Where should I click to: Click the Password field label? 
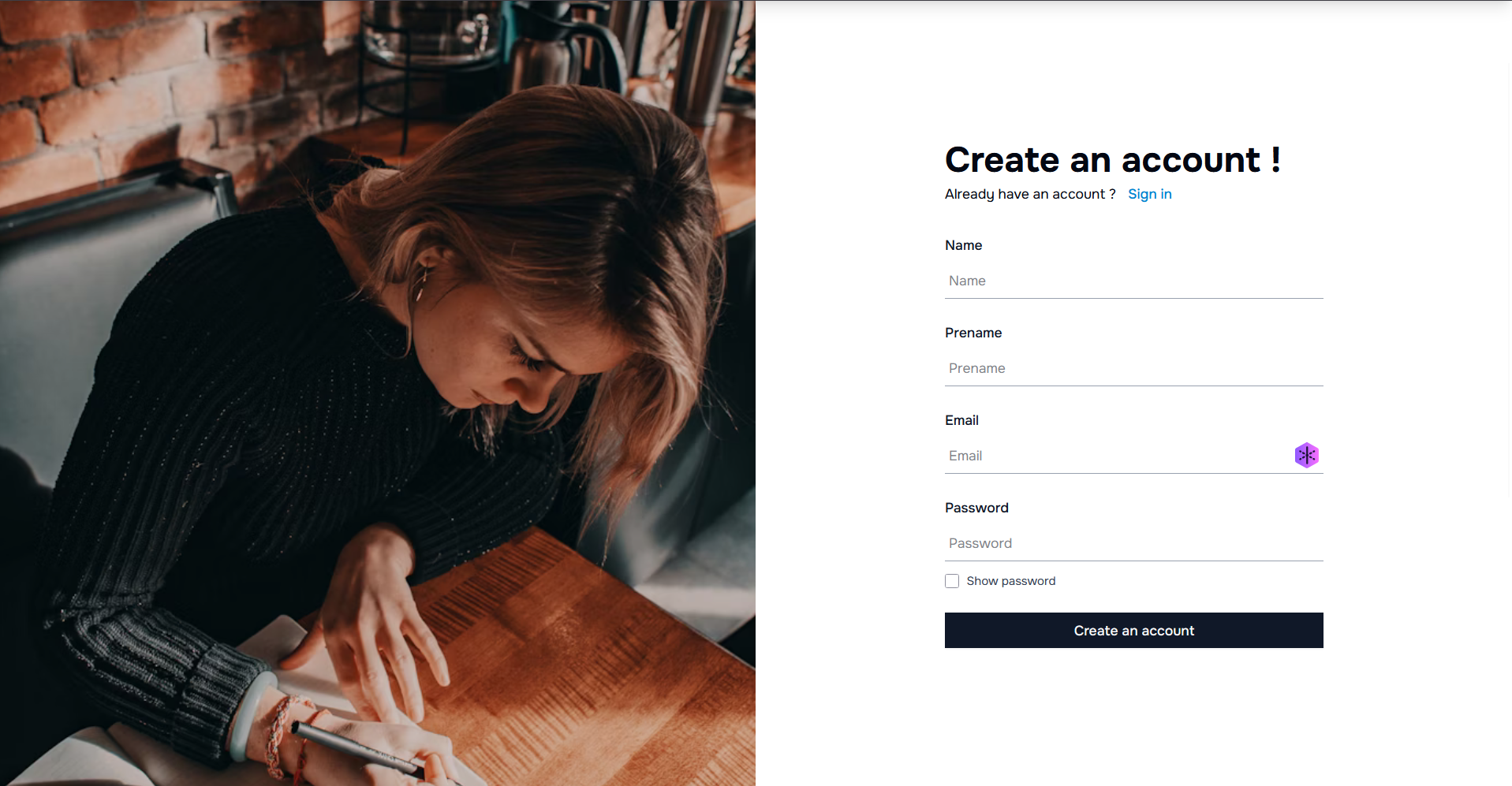click(x=976, y=508)
